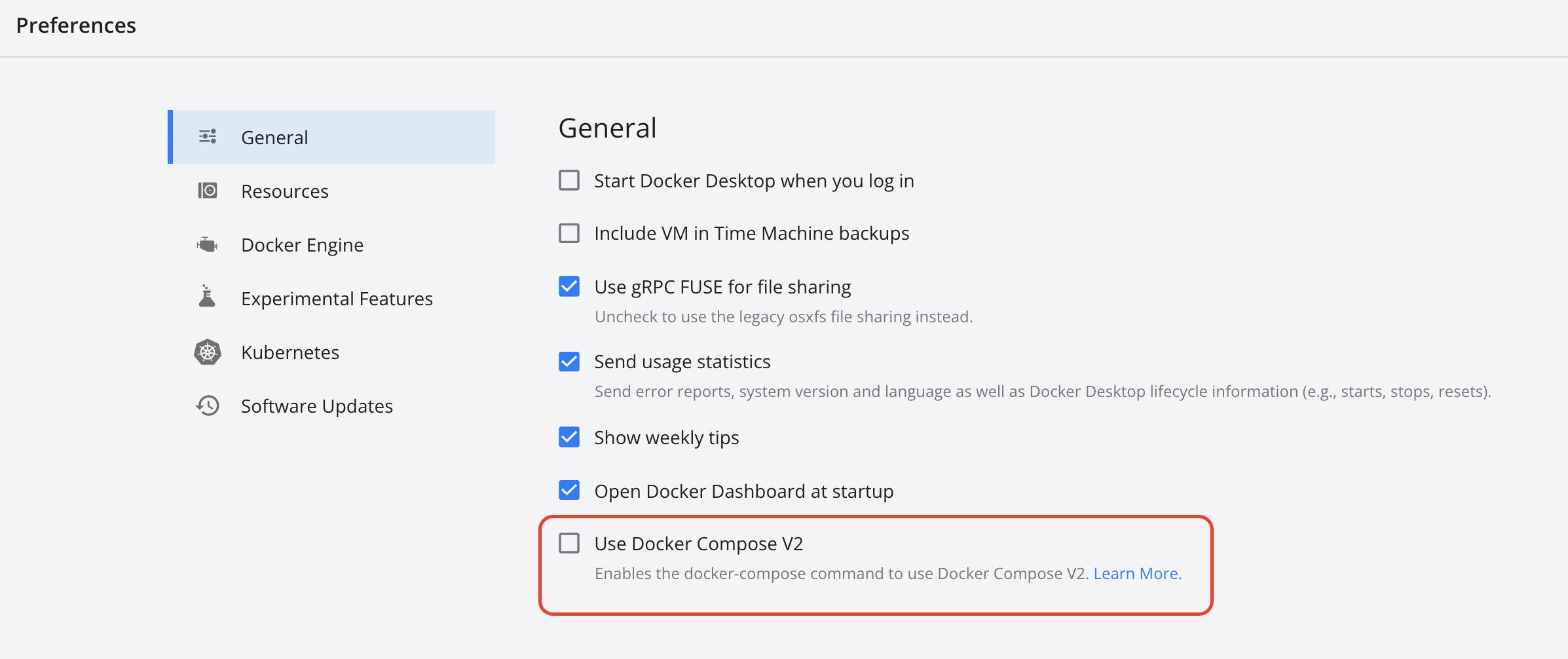Viewport: 1568px width, 659px height.
Task: Click the Experimental Features flask icon
Action: pos(207,296)
